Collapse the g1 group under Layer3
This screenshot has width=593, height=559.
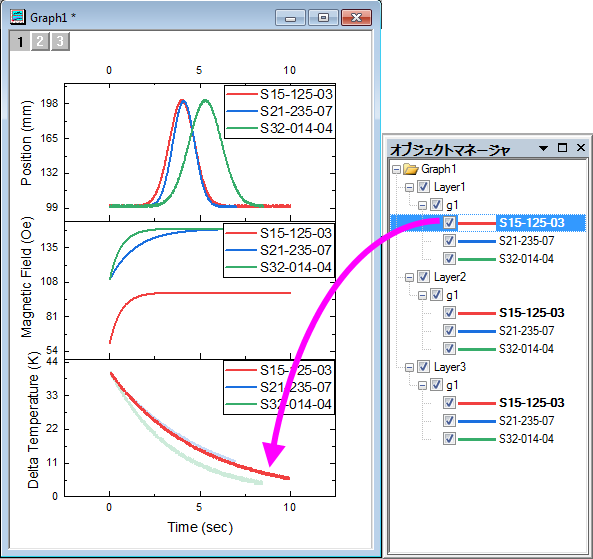(422, 385)
